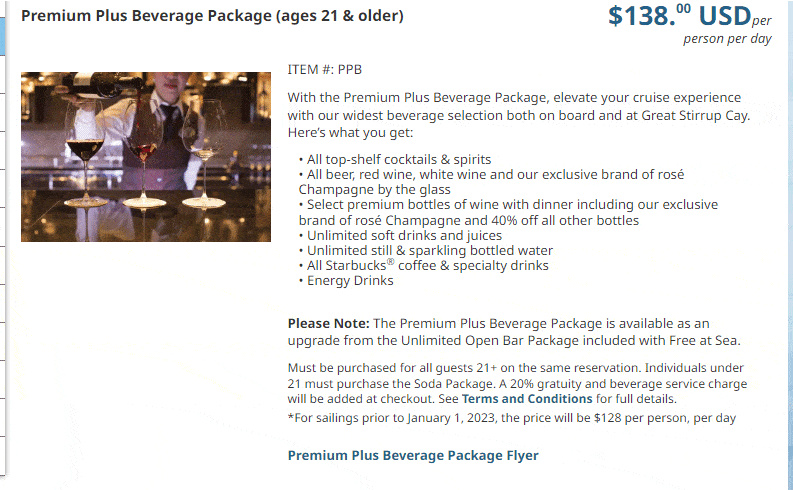Click the still & sparkling bottled water line
793x490 pixels.
426,250
